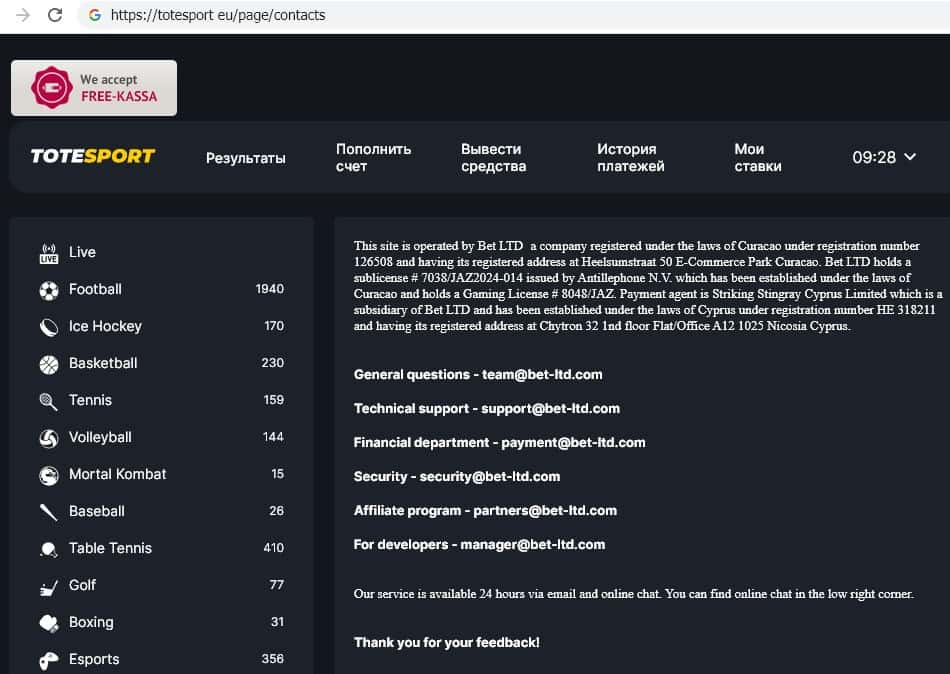This screenshot has width=950, height=674.
Task: Open the Golf category label
Action: (82, 585)
